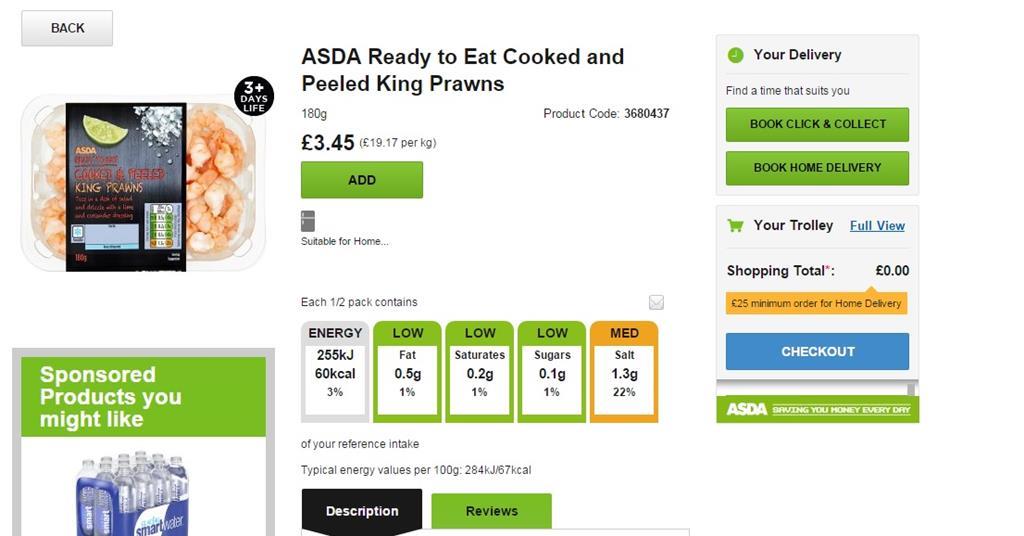This screenshot has height=536, width=1024.
Task: Click the king prawns product image
Action: (140, 185)
